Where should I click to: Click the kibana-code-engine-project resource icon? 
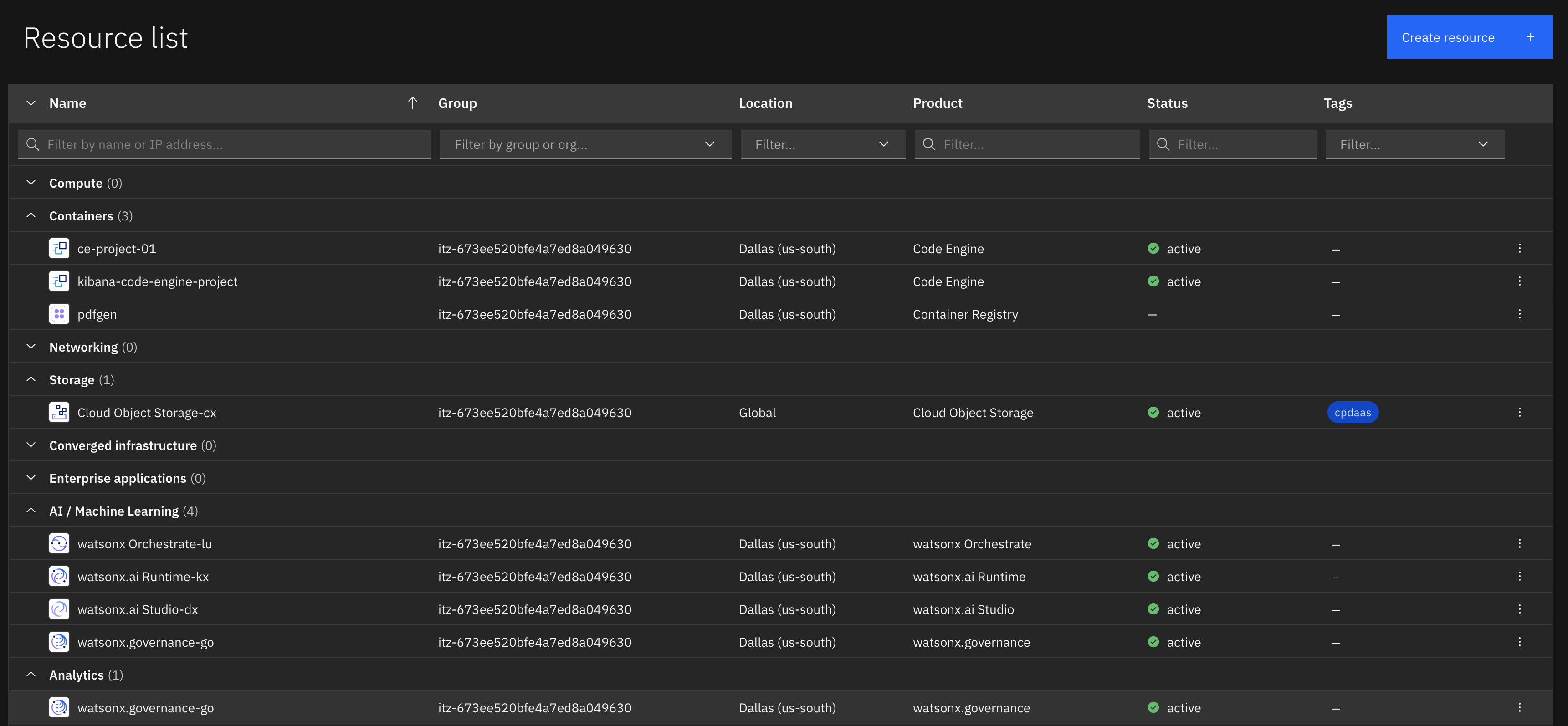point(59,281)
